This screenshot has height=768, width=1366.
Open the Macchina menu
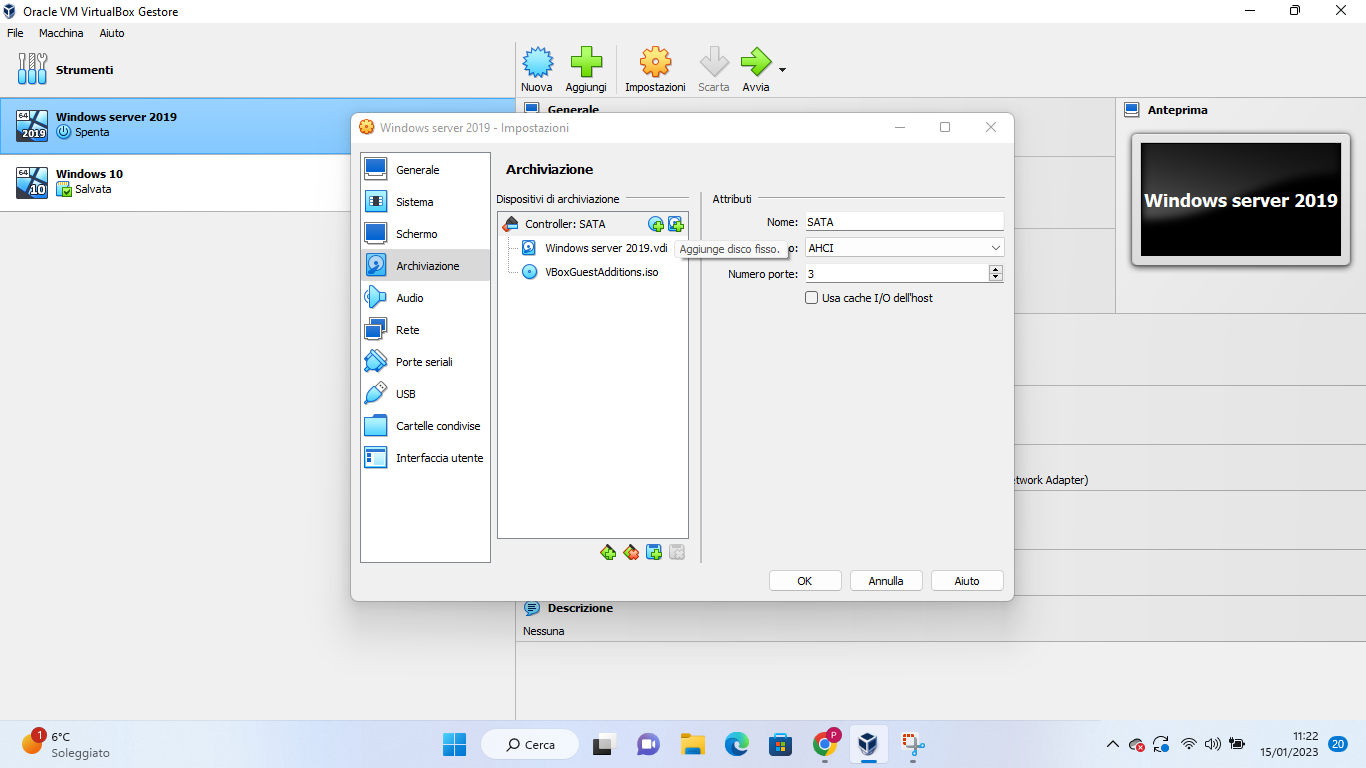(61, 33)
